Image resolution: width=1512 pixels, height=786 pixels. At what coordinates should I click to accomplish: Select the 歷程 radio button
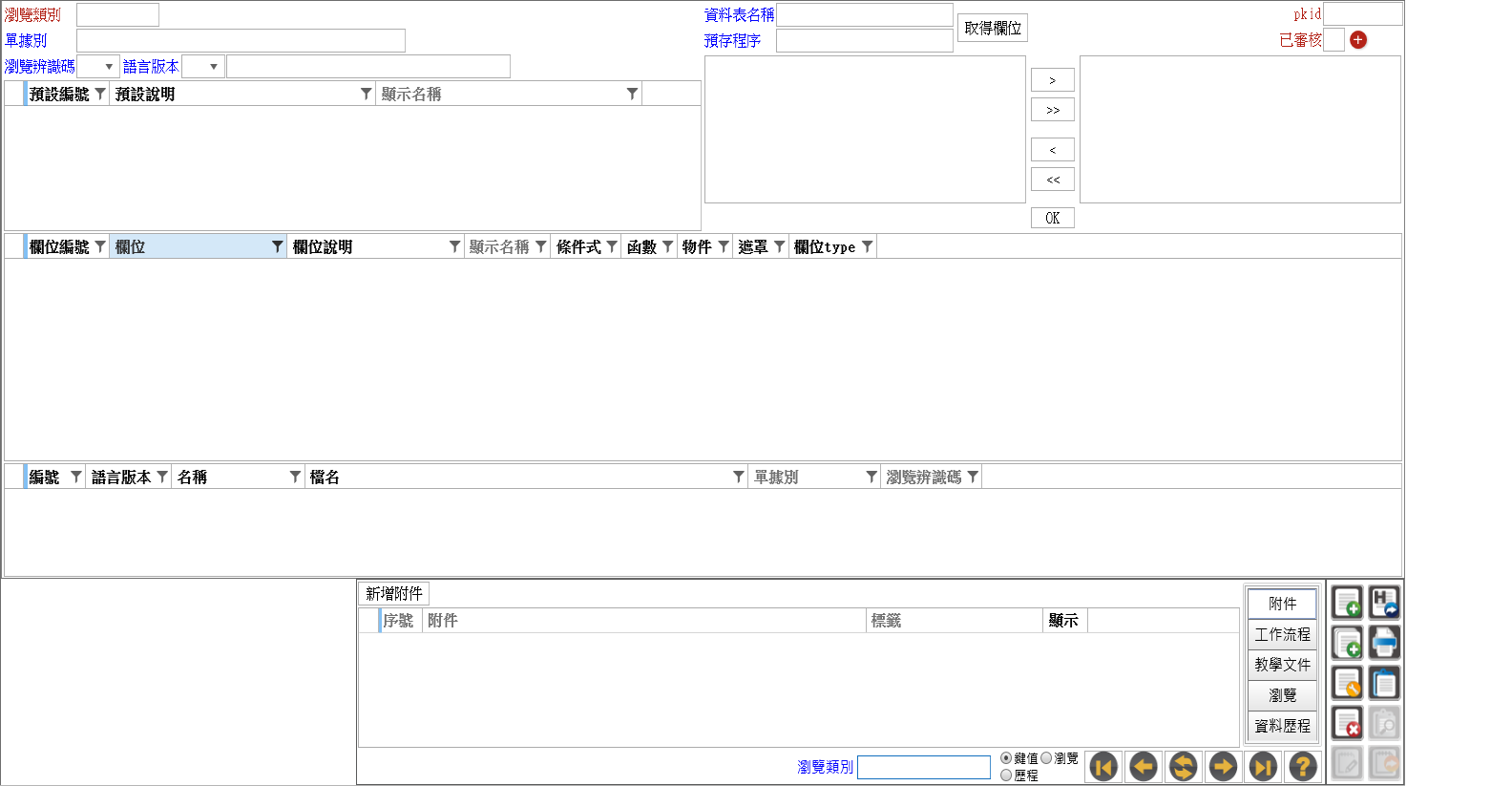click(1006, 775)
